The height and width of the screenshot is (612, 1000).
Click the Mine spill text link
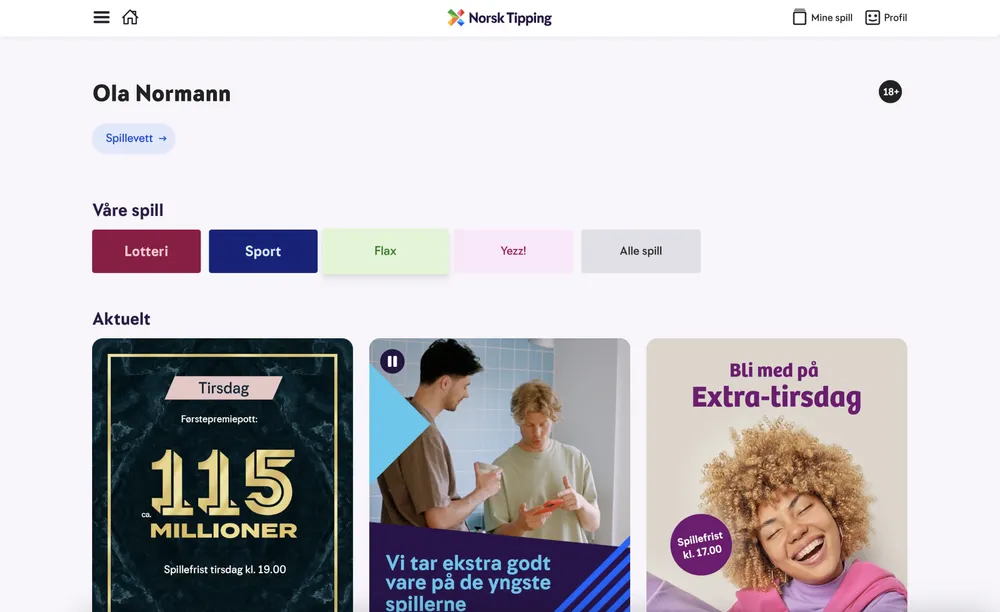pyautogui.click(x=832, y=18)
